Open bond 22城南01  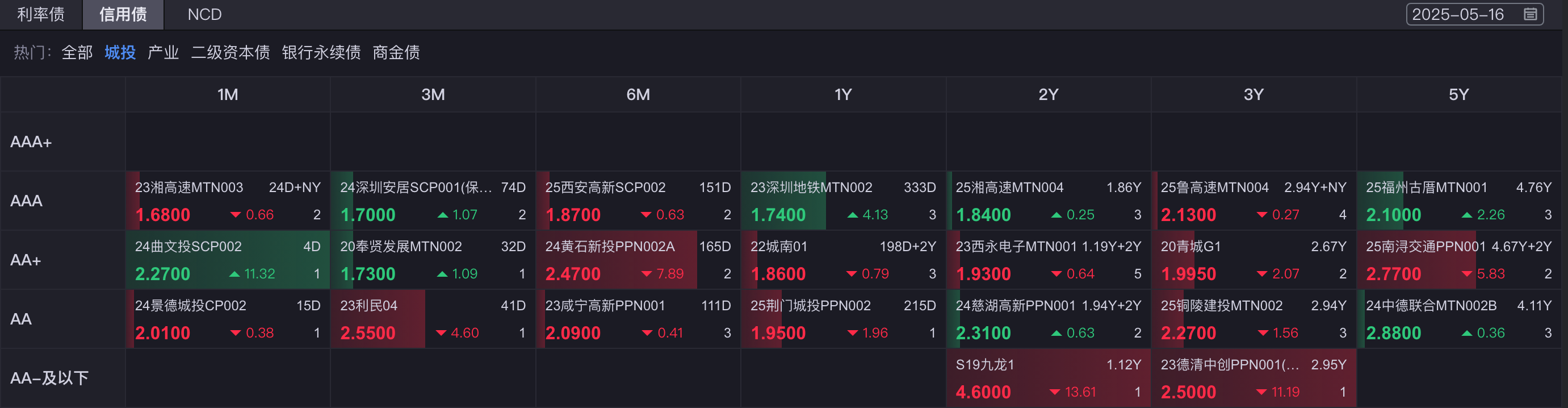[x=778, y=247]
